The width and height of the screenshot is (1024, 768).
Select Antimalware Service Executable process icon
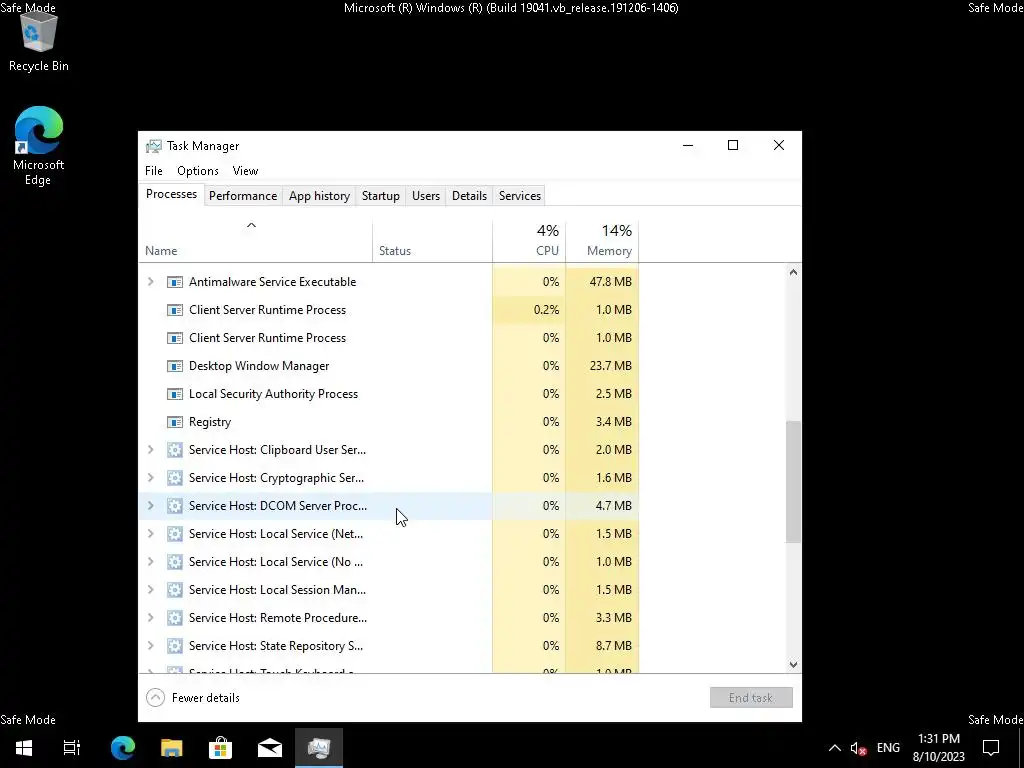[174, 282]
